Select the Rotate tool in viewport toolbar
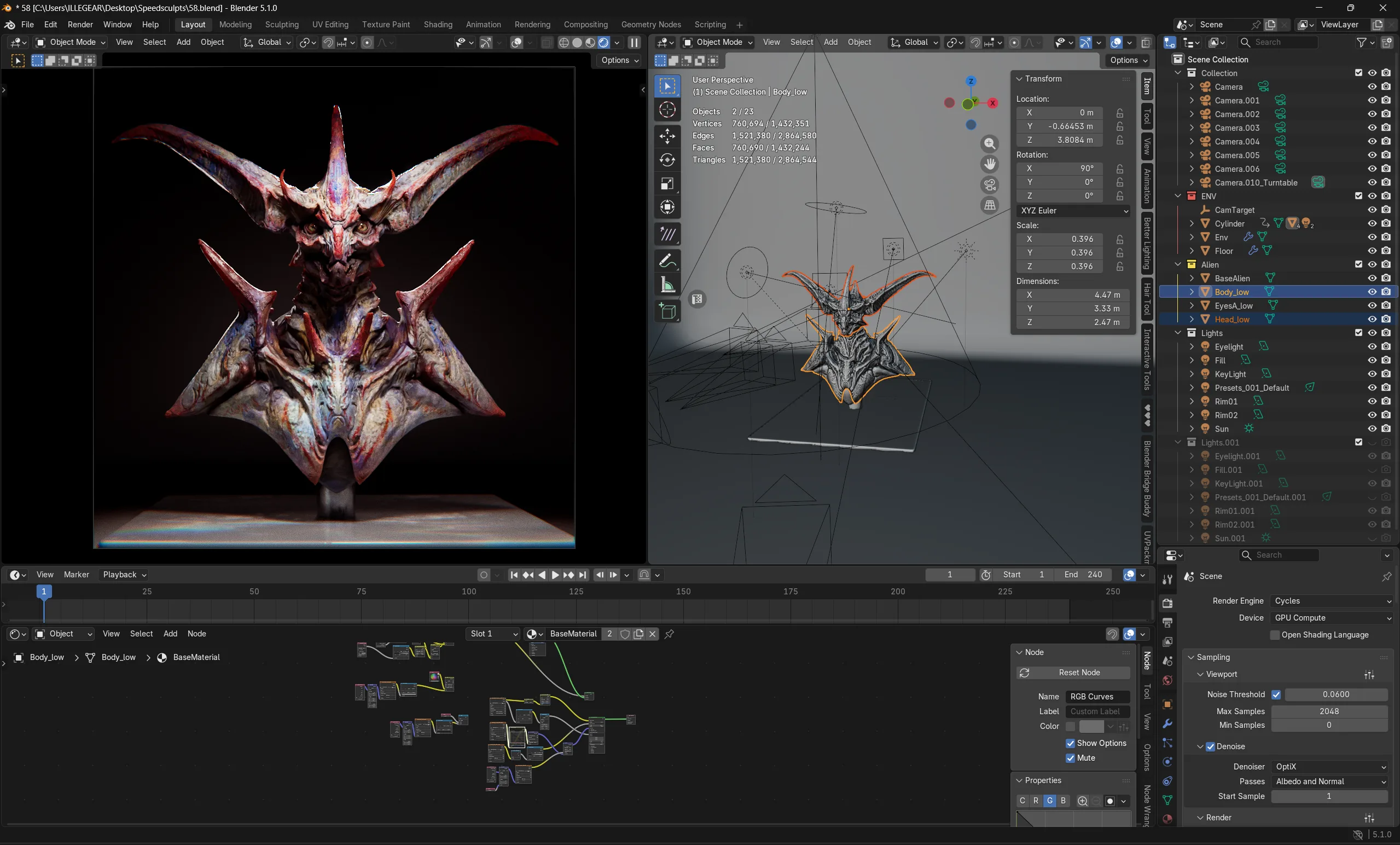1400x845 pixels. click(x=667, y=160)
